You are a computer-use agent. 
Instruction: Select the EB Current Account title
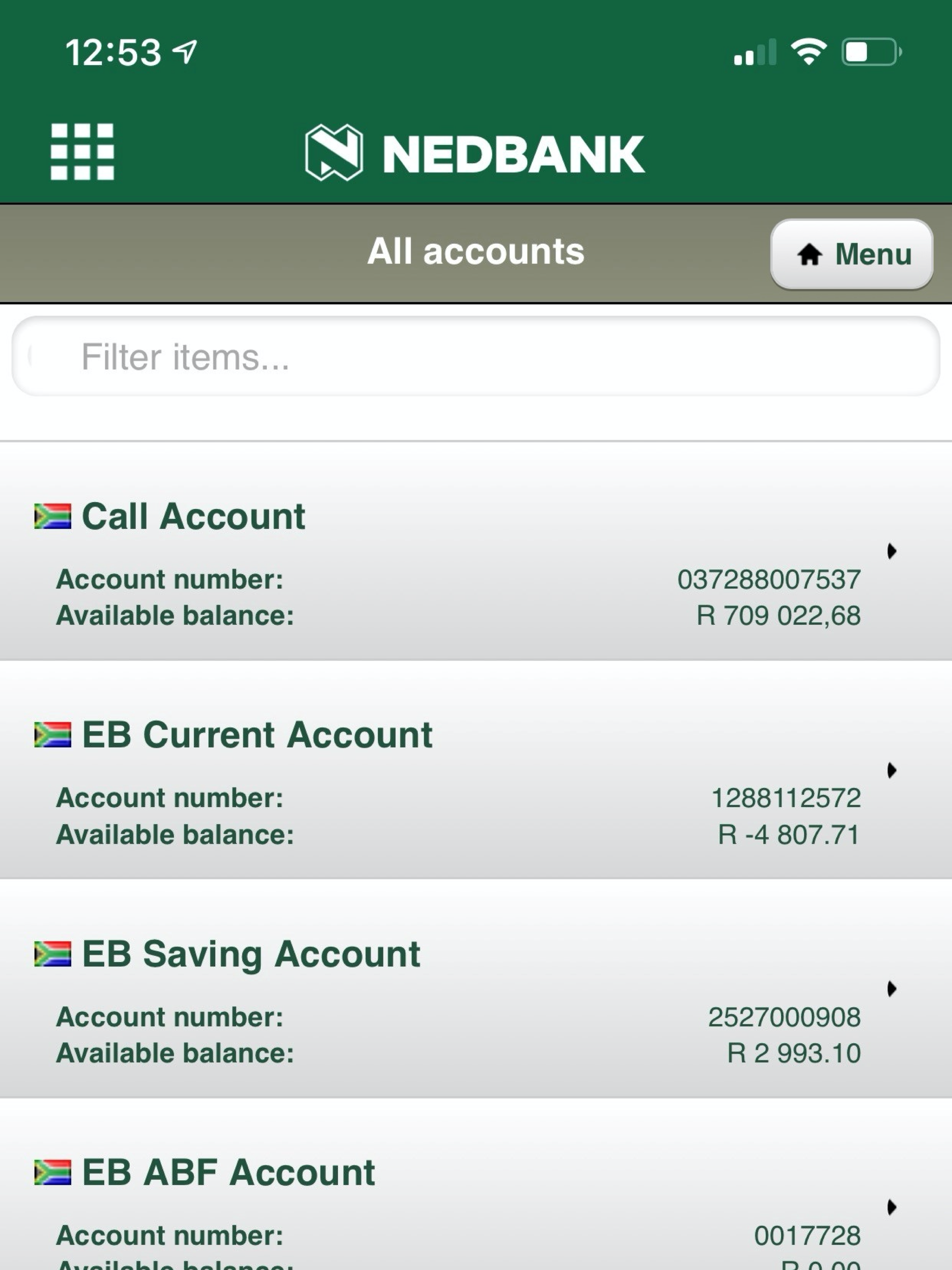(x=257, y=735)
